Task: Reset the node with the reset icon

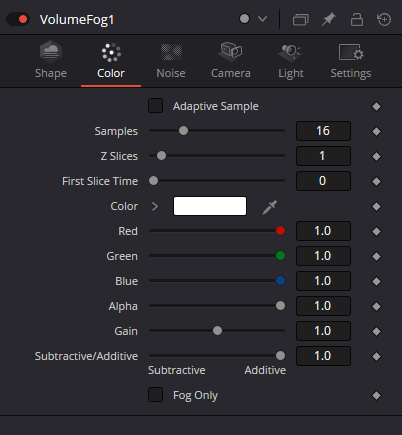Action: coord(384,19)
